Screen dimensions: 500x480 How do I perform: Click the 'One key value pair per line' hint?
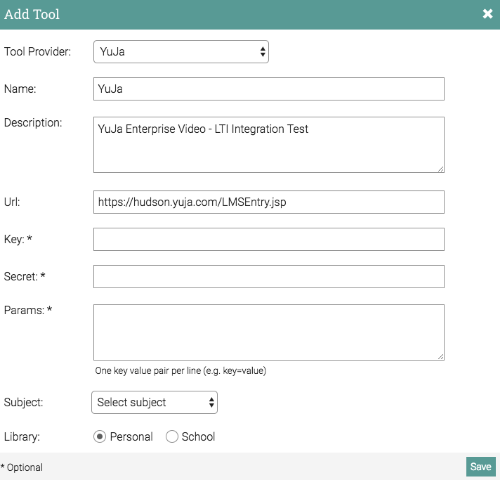pos(180,371)
